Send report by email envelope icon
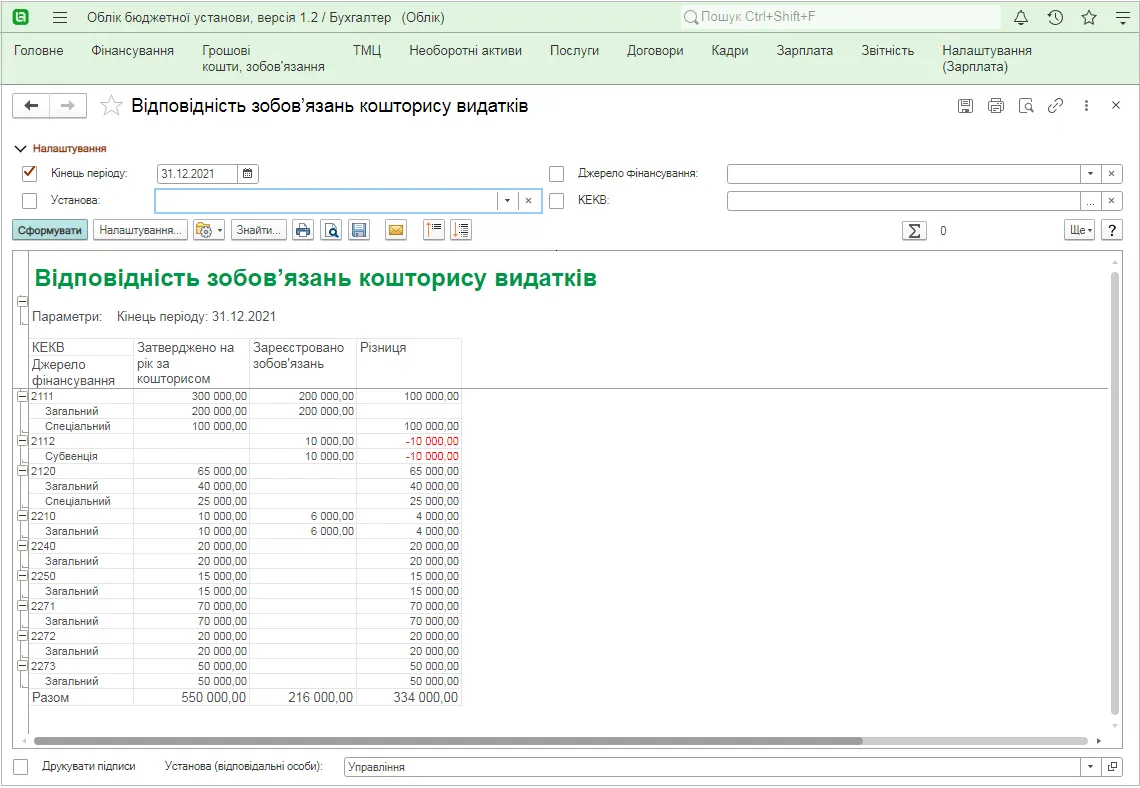The width and height of the screenshot is (1140, 788). coord(396,230)
